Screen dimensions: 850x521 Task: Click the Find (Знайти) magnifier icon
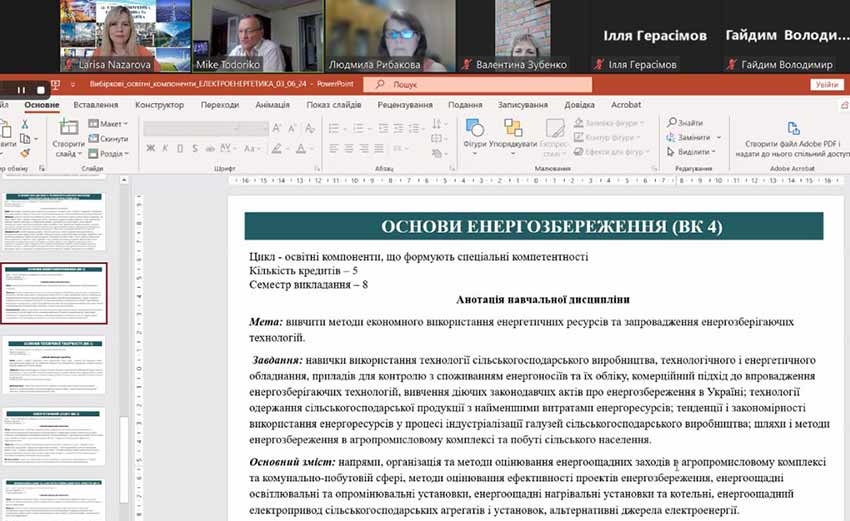[x=669, y=123]
